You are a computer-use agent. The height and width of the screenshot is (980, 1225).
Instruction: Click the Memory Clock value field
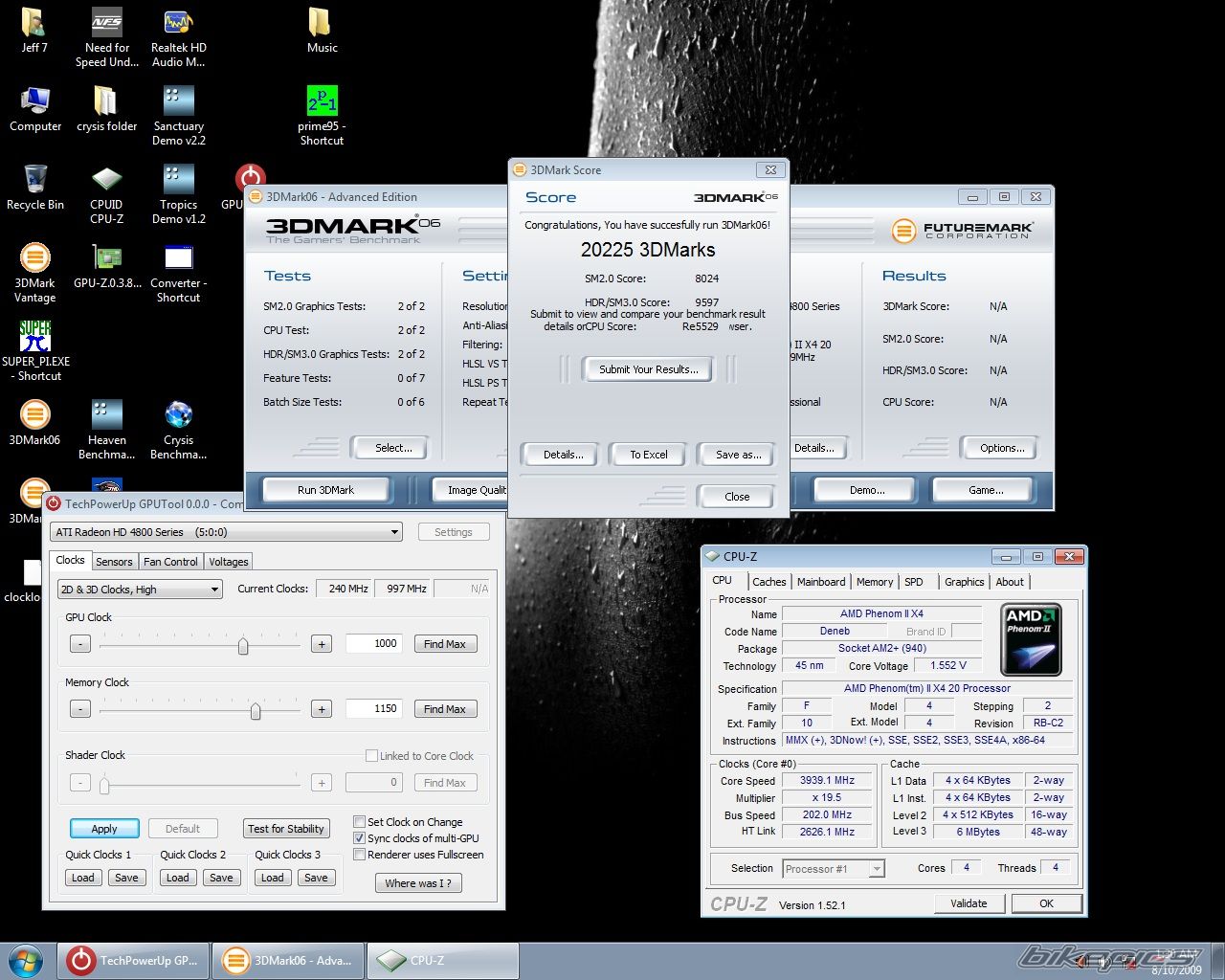pos(373,709)
